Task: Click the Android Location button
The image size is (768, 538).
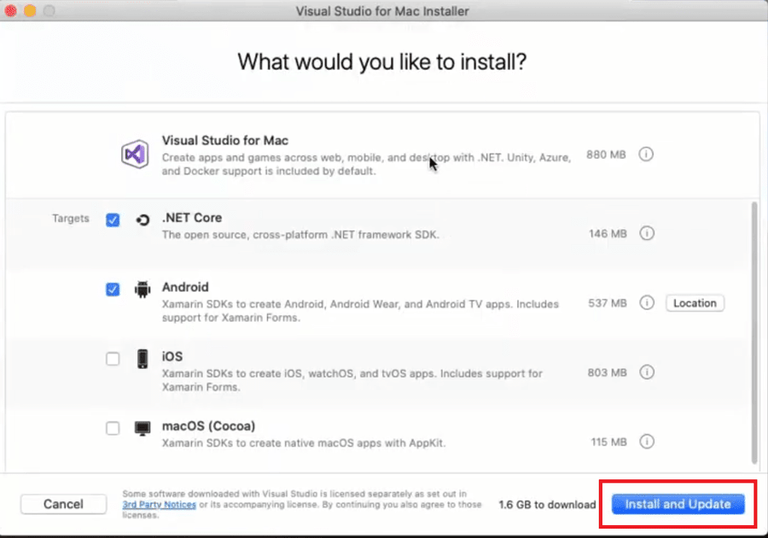Action: coord(694,303)
